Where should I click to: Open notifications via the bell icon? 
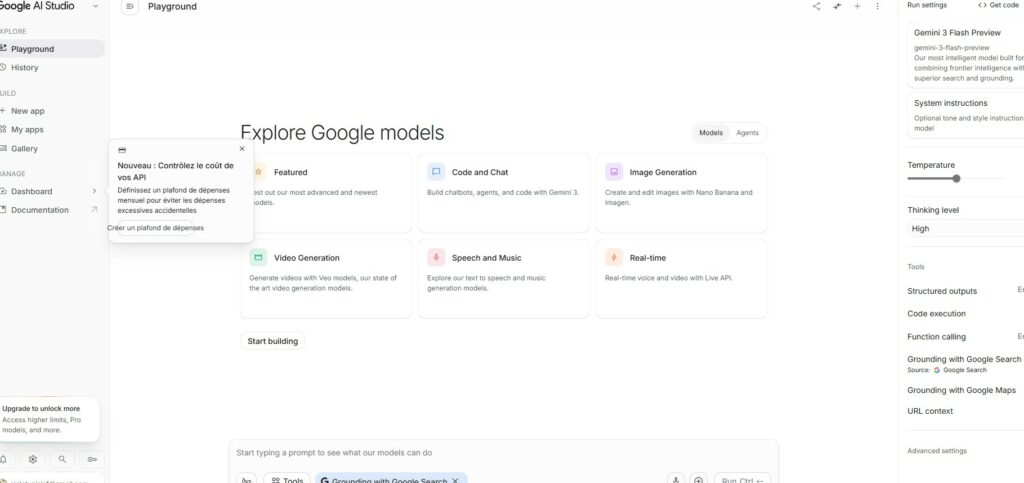(x=3, y=459)
